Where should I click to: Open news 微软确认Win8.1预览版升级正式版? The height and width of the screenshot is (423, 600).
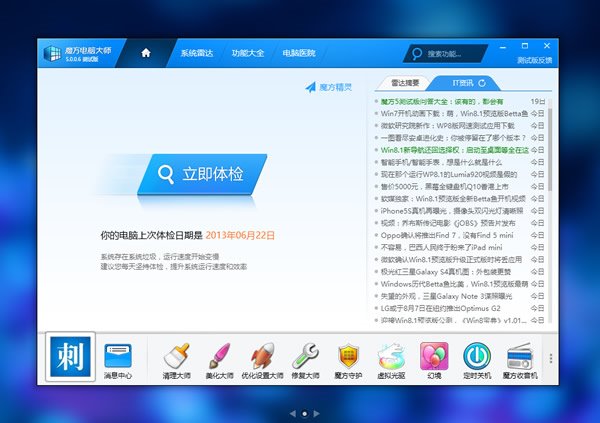[451, 260]
